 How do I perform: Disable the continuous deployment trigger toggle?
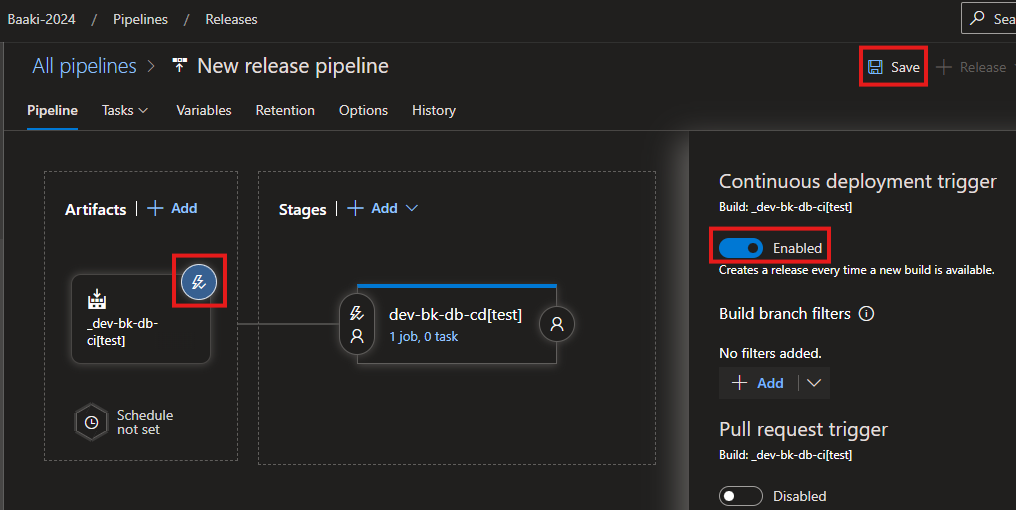[x=741, y=248]
